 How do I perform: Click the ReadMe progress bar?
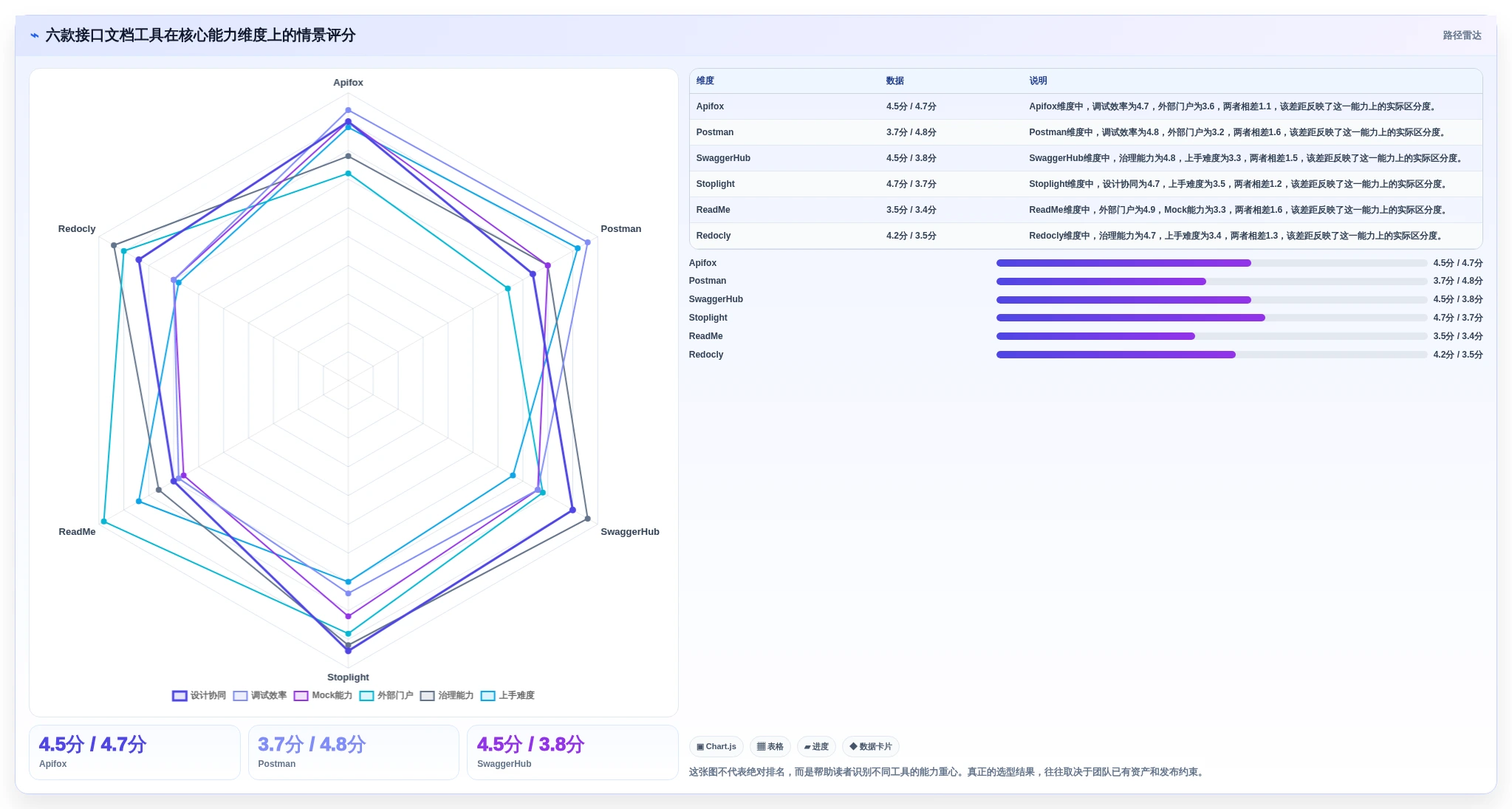coord(1211,336)
